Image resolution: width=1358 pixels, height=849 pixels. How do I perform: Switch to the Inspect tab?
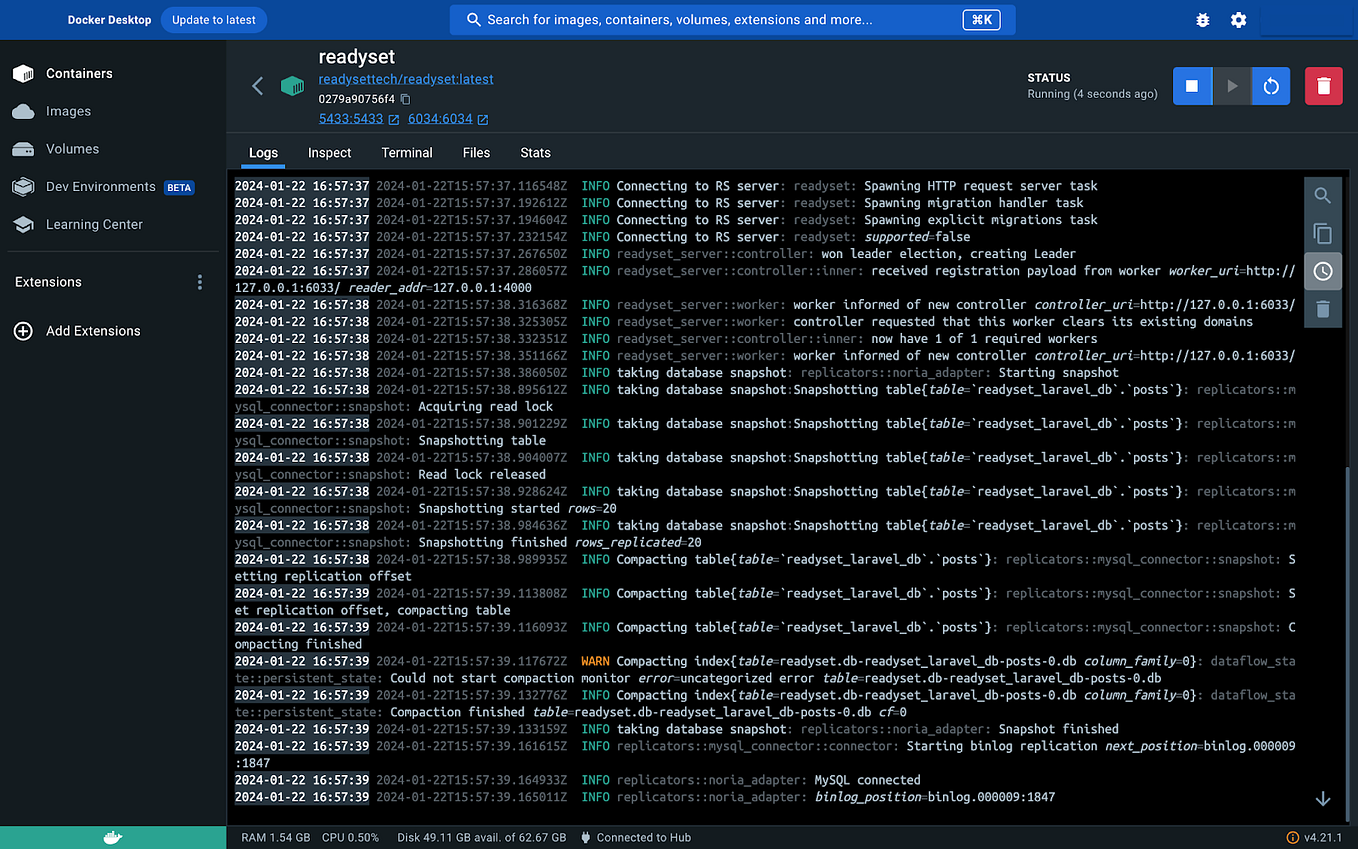[x=329, y=153]
